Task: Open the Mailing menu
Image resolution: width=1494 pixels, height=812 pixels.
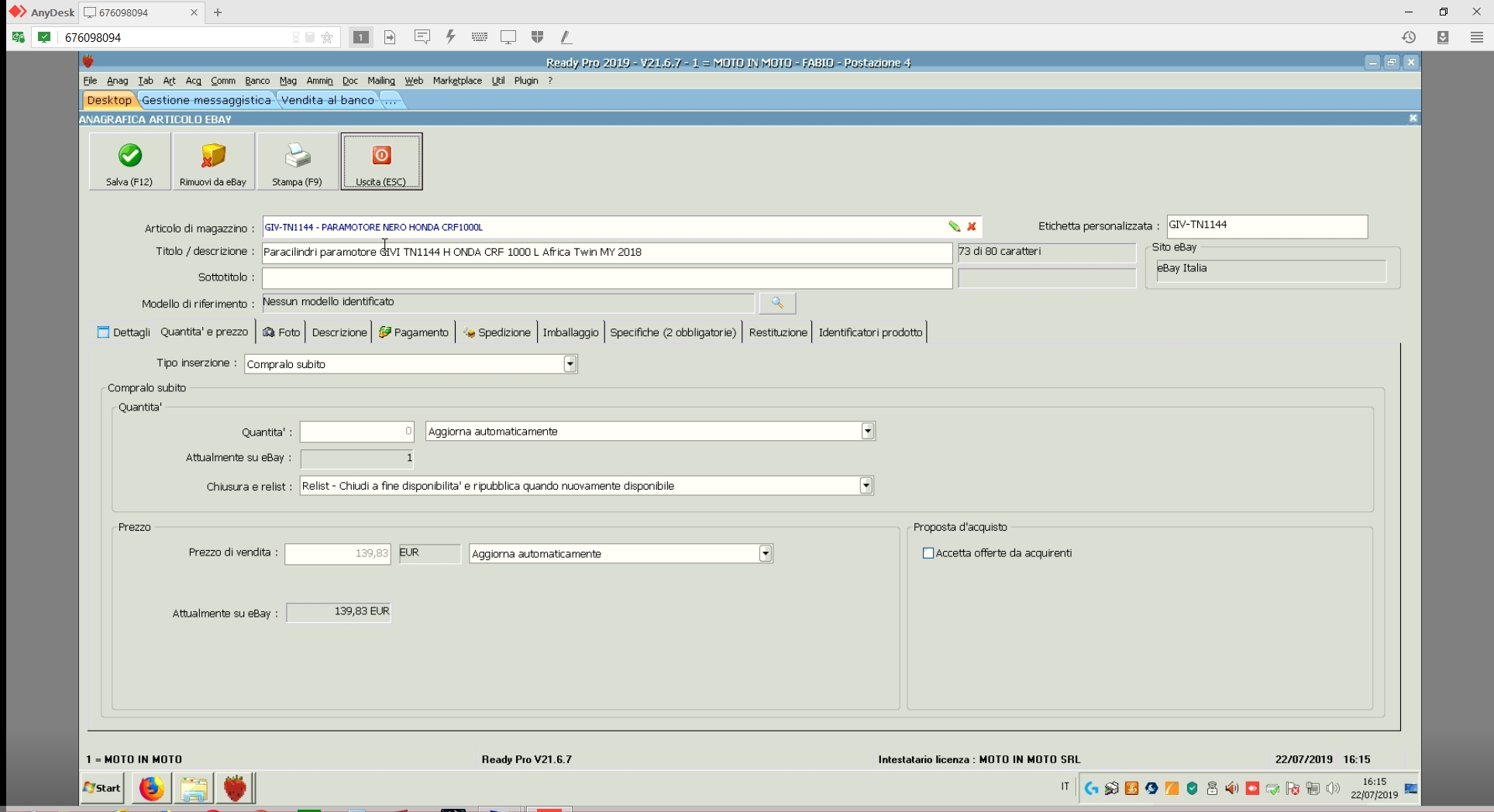Action: pyautogui.click(x=381, y=81)
